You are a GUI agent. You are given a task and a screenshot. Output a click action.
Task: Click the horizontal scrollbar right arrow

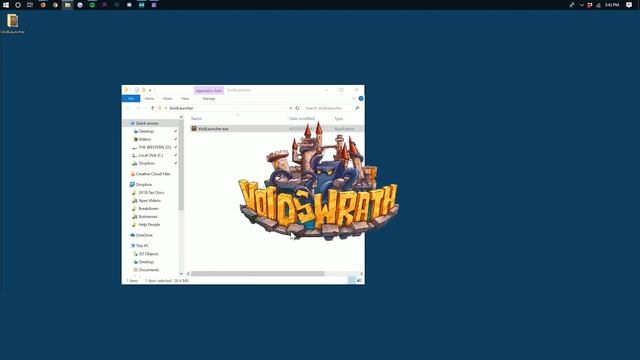[362, 274]
